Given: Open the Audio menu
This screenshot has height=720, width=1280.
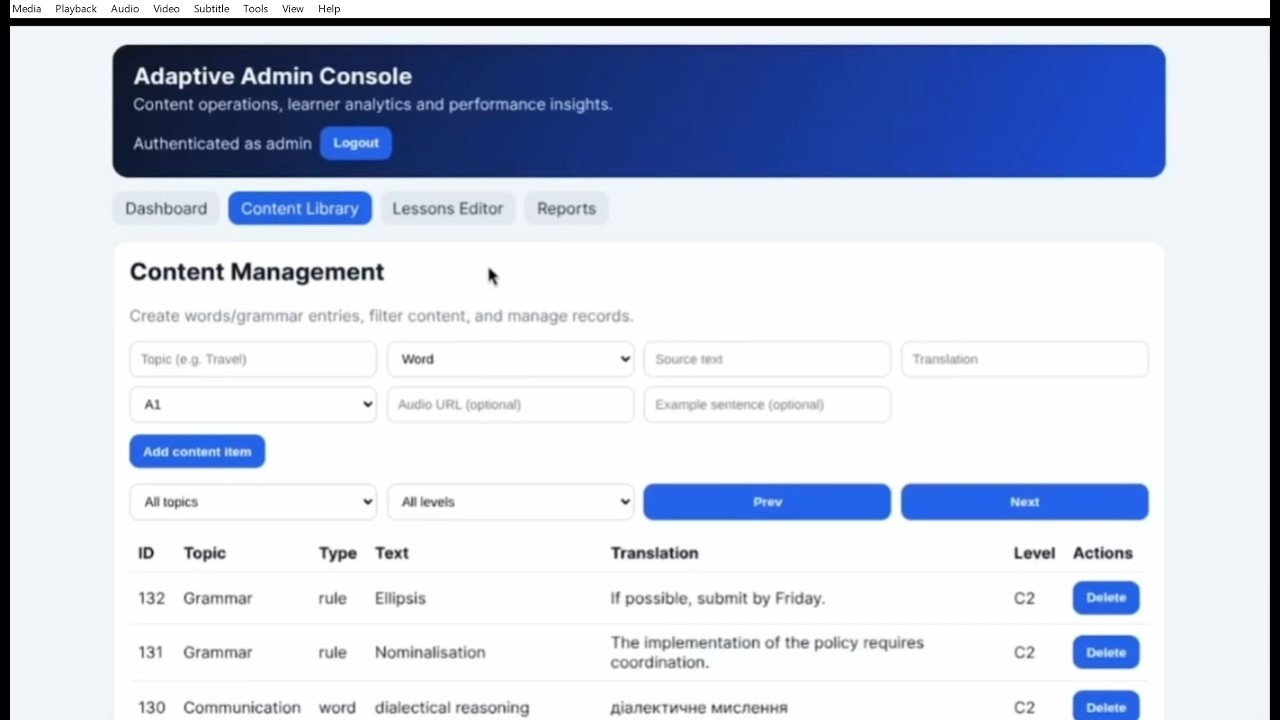Looking at the screenshot, I should point(125,9).
